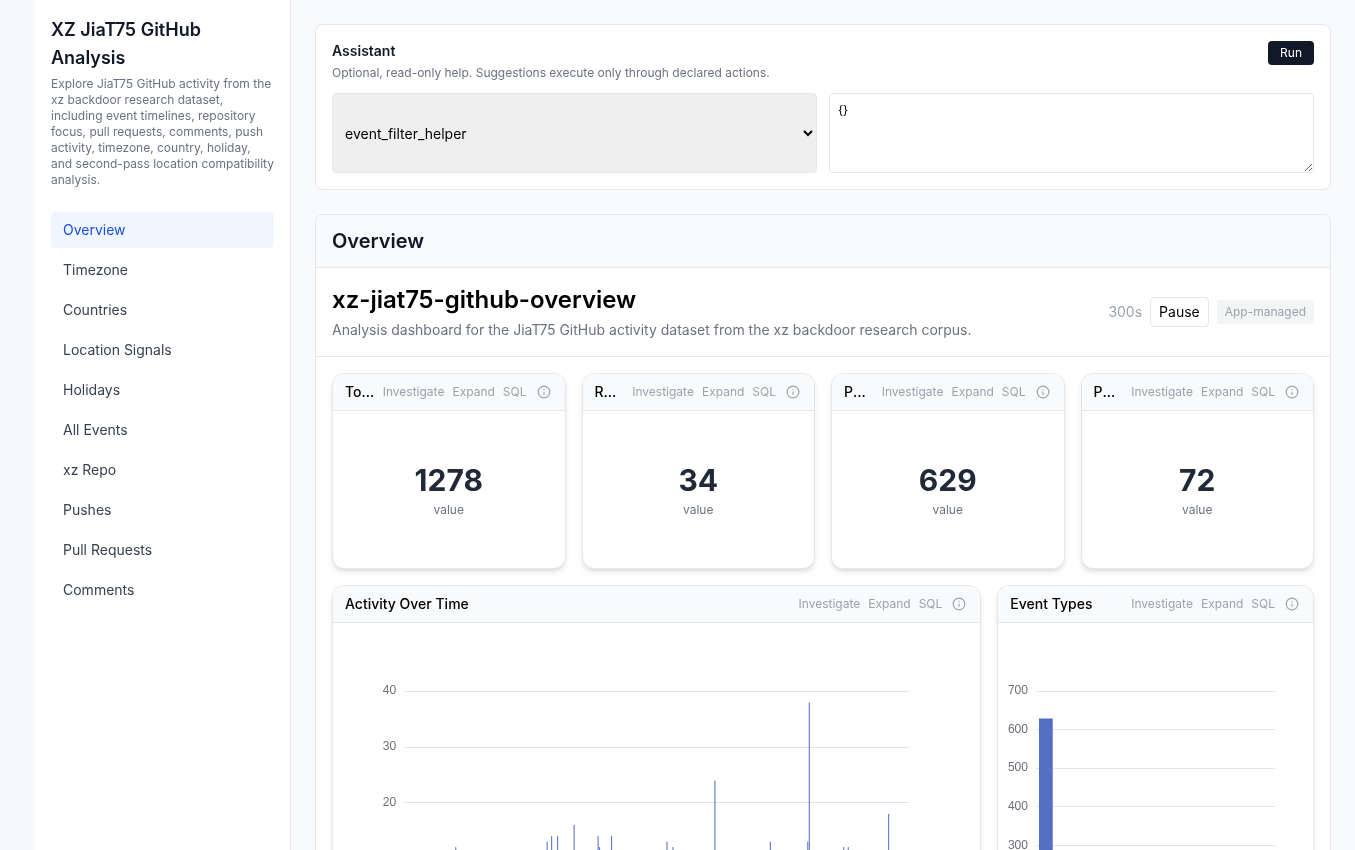Viewport: 1355px width, 850px height.
Task: Show SQL for Activity Over Time
Action: point(930,604)
